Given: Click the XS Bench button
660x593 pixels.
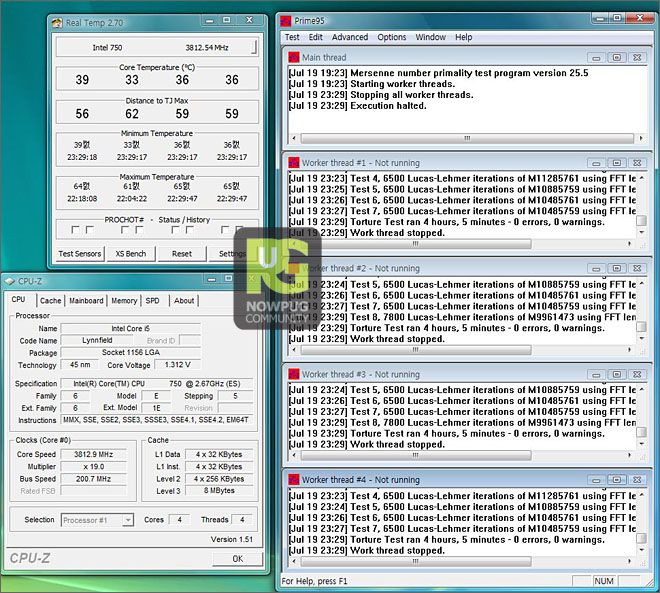Looking at the screenshot, I should 131,254.
